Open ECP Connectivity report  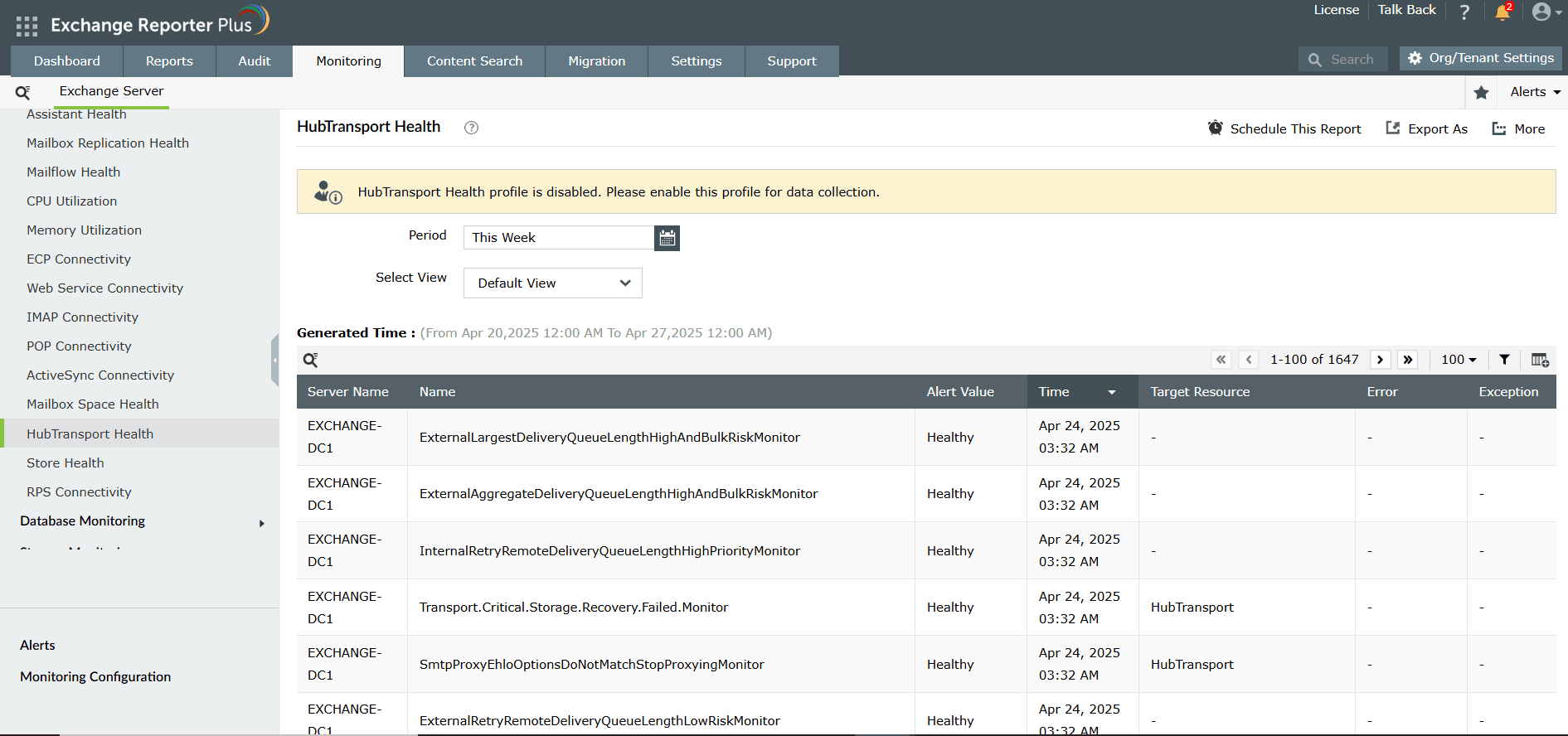[x=79, y=259]
